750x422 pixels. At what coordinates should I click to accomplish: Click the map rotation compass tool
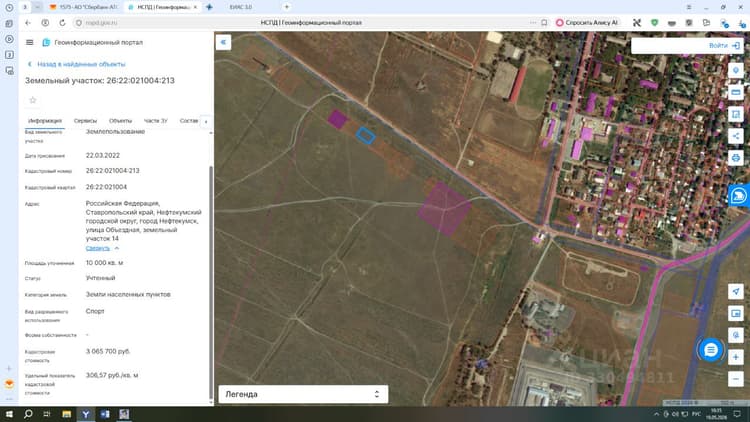click(736, 335)
